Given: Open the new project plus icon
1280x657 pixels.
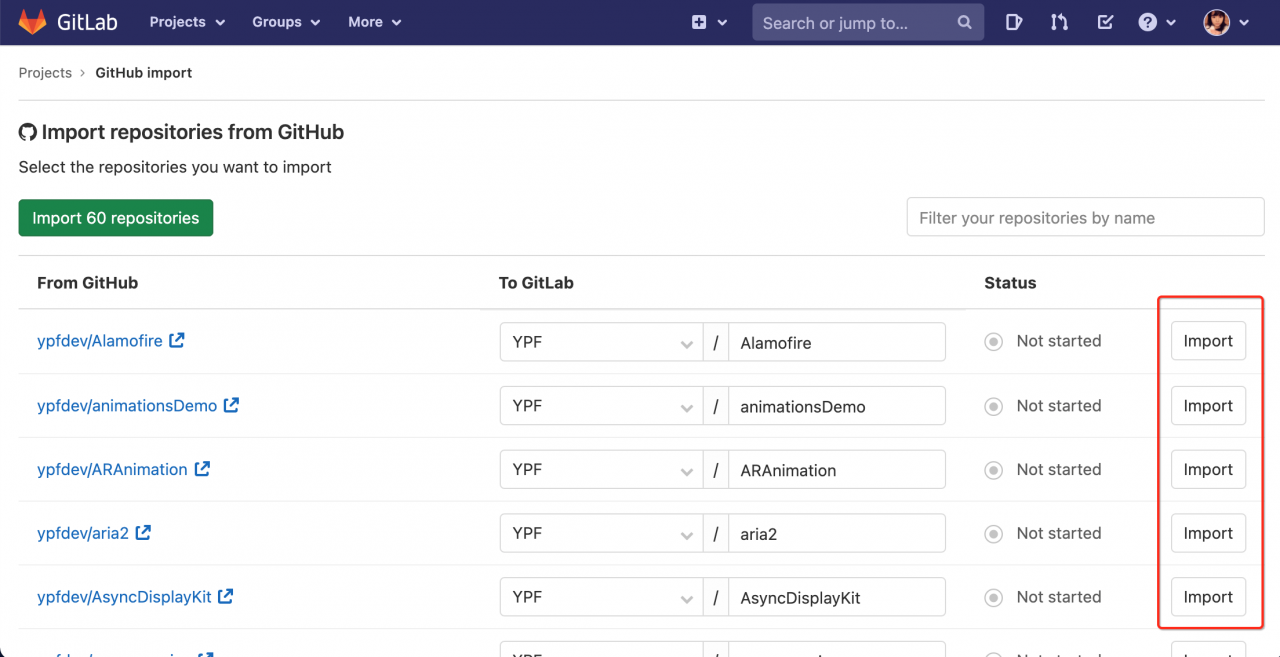Looking at the screenshot, I should coord(703,21).
